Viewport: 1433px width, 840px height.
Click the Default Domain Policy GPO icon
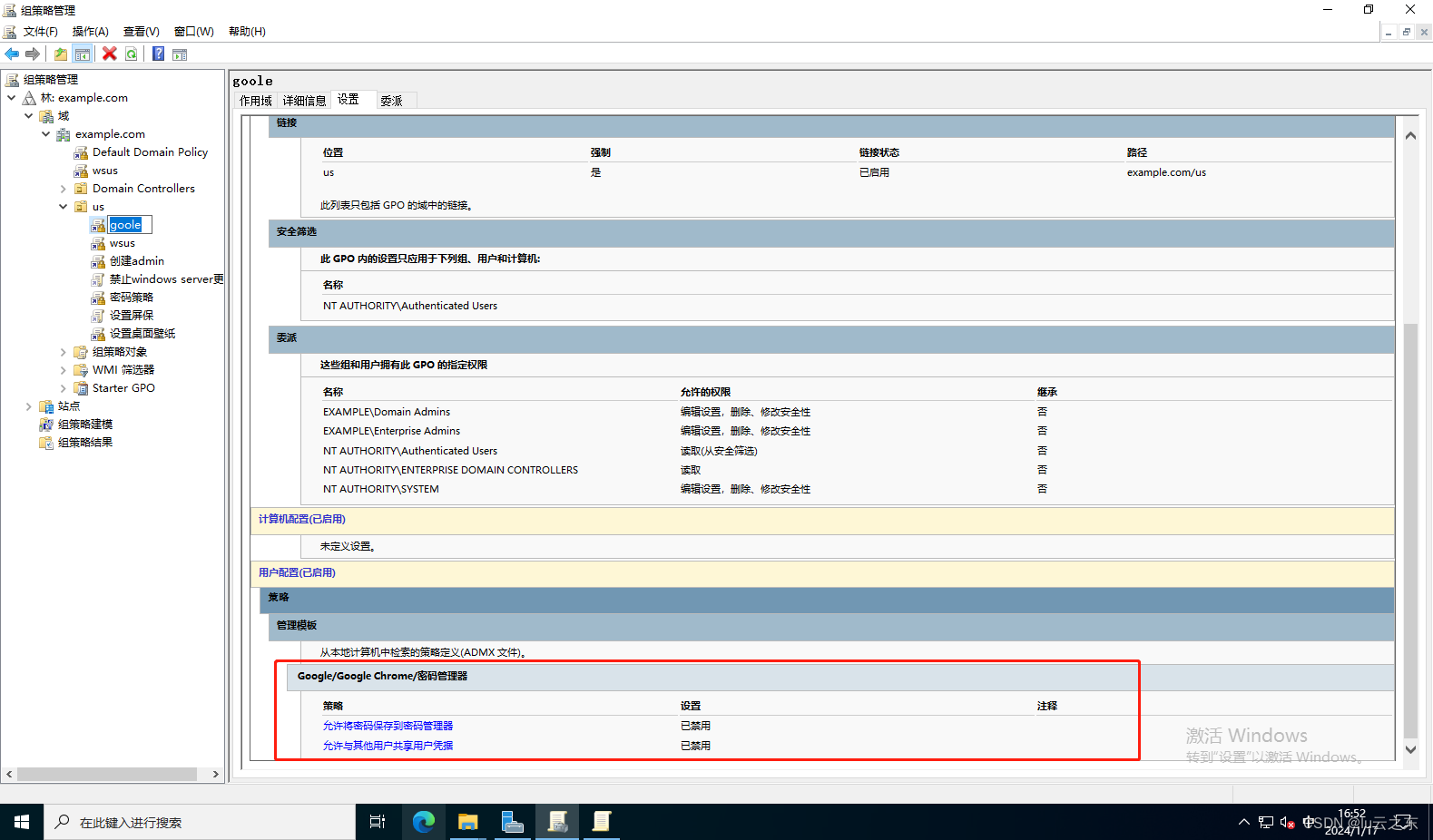pyautogui.click(x=81, y=152)
